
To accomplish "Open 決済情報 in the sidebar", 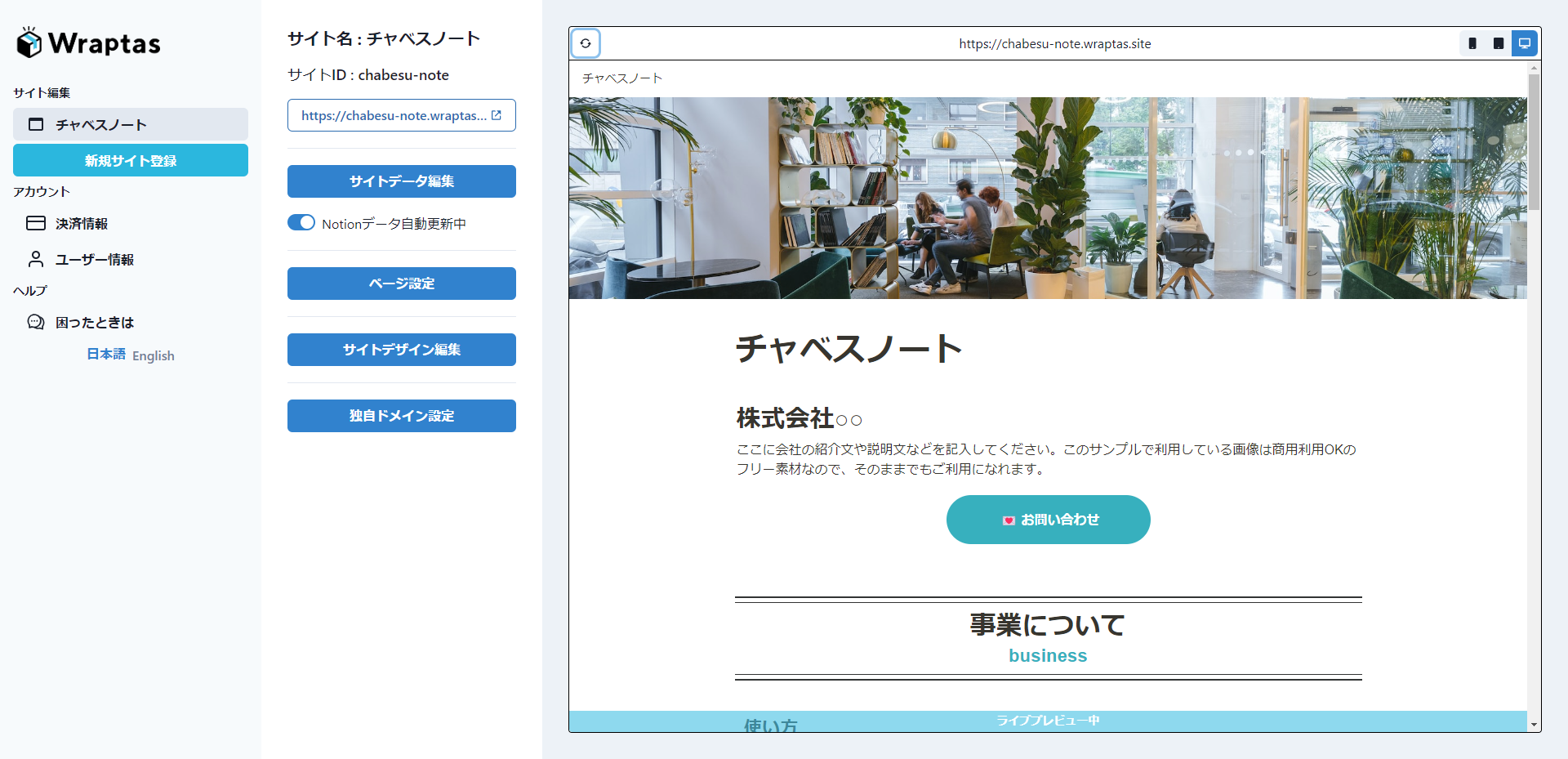I will coord(131,223).
